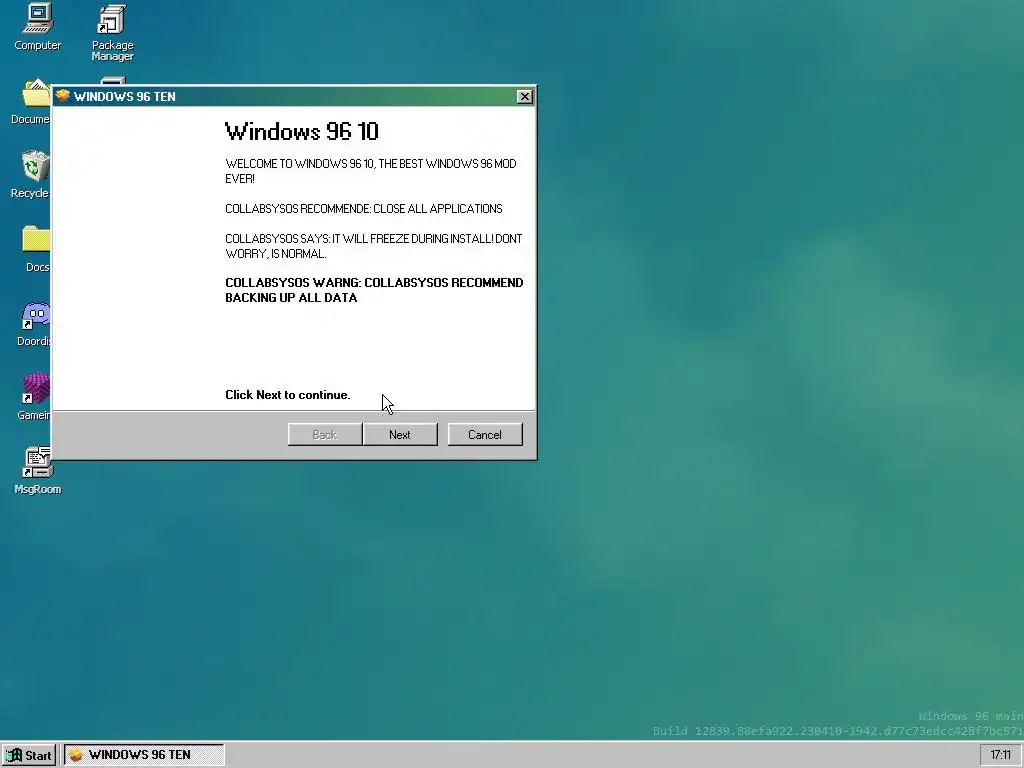The image size is (1024, 768).
Task: Click the taskbar clock showing 17:11
Action: tap(1000, 755)
